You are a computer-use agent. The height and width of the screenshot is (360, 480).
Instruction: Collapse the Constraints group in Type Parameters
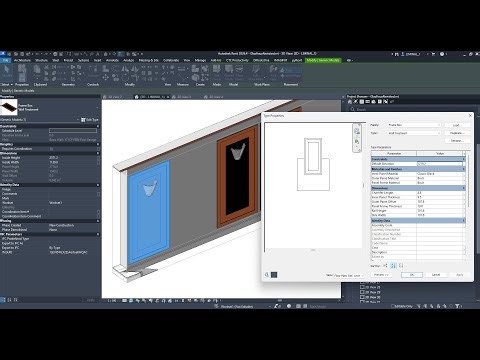point(463,159)
